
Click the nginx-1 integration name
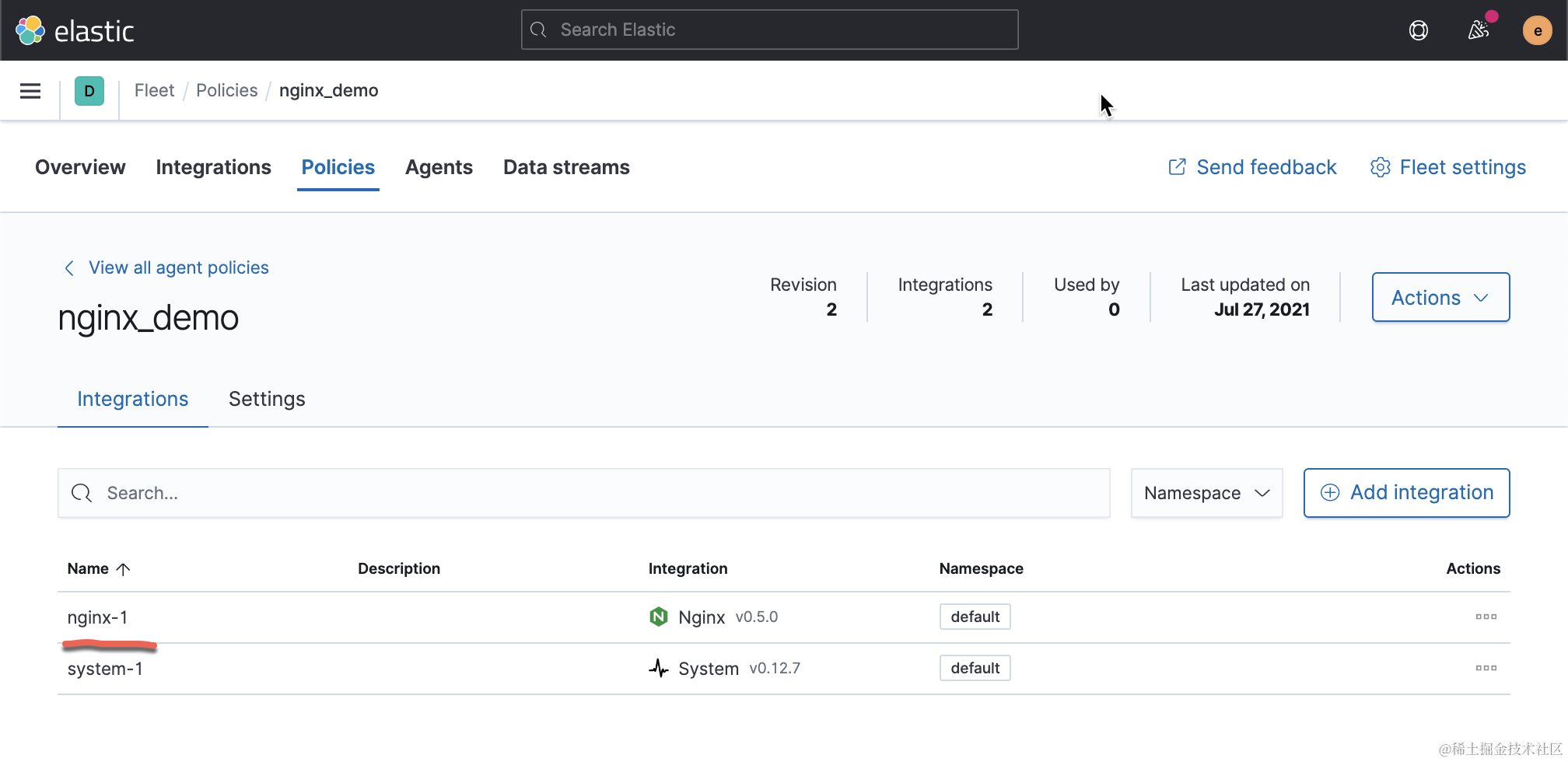click(x=97, y=617)
